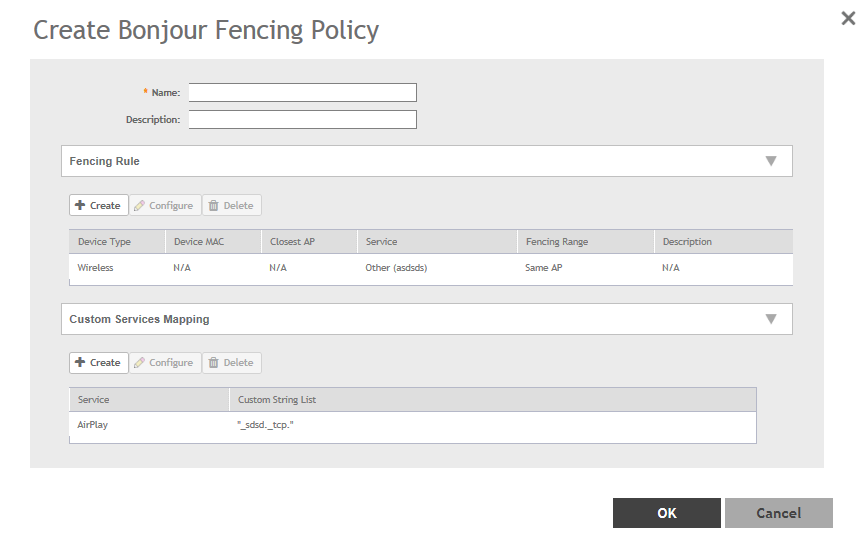The height and width of the screenshot is (548, 866).
Task: Click the Closest AP column header
Action: tap(292, 242)
